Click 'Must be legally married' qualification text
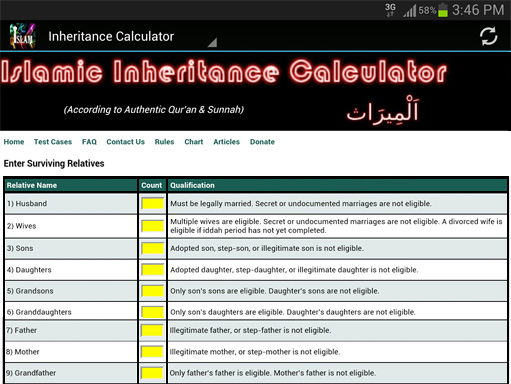 click(301, 204)
